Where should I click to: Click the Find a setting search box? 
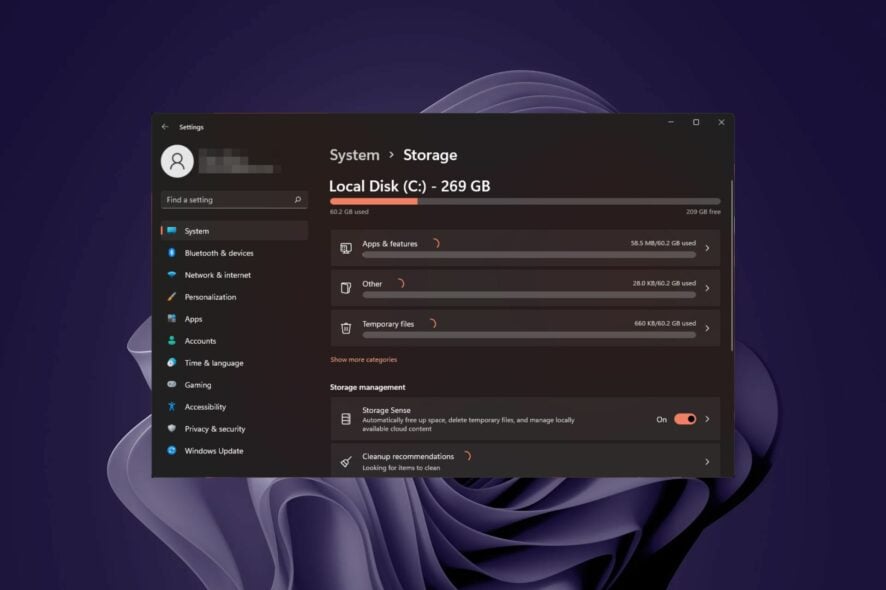tap(234, 199)
